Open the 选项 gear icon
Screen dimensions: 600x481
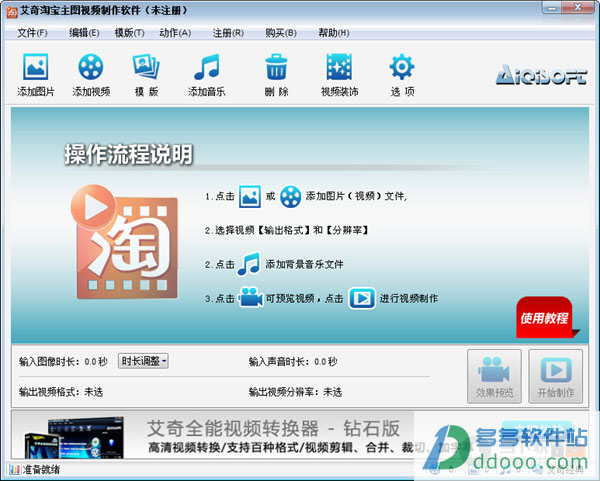[x=402, y=67]
